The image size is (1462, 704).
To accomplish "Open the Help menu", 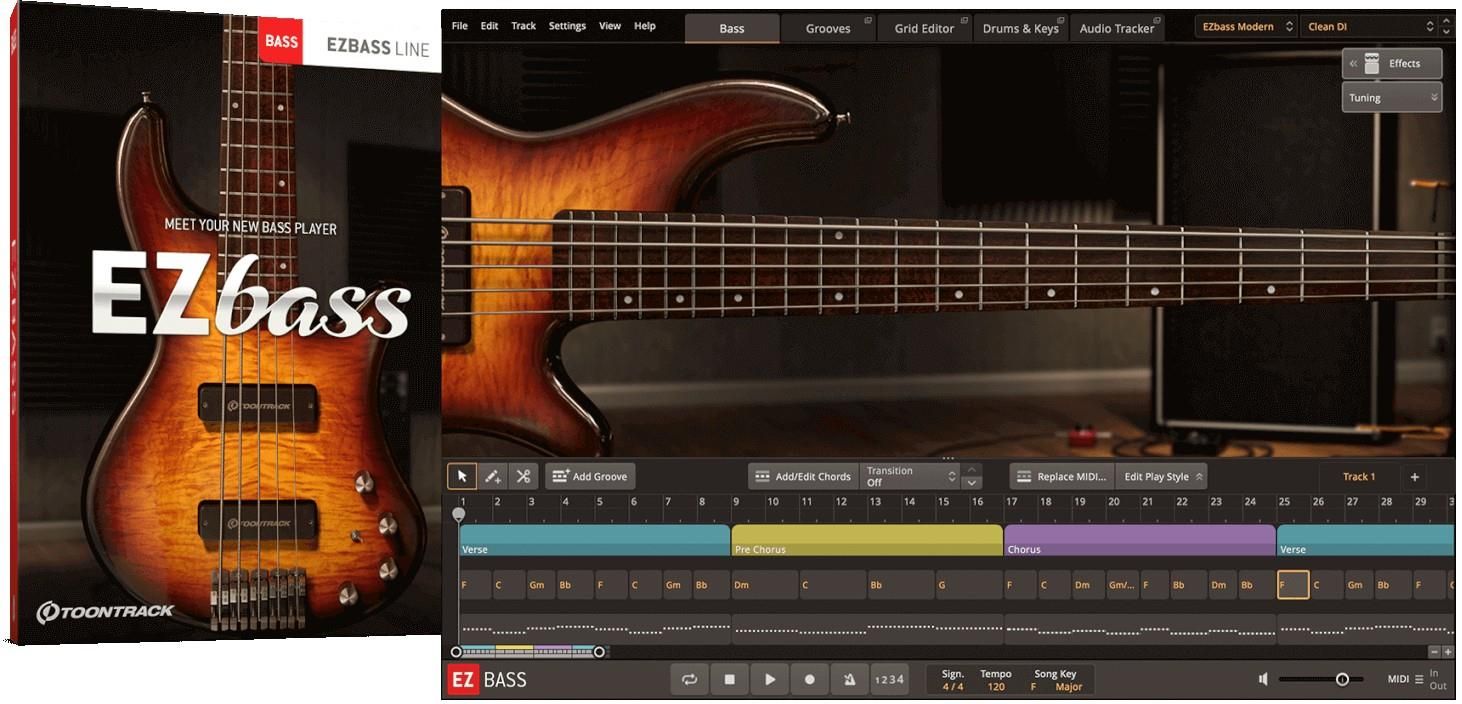I will pos(645,26).
